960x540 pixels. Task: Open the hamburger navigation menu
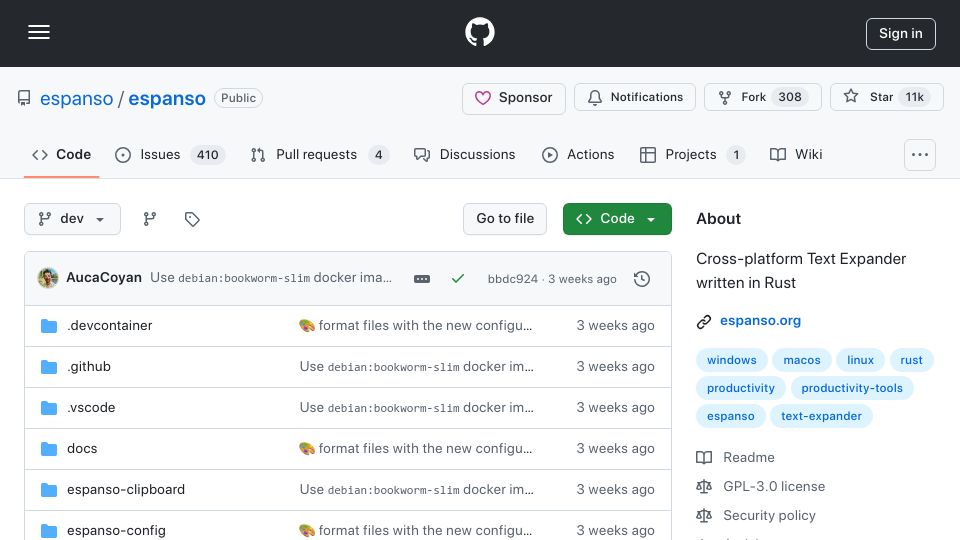click(39, 32)
